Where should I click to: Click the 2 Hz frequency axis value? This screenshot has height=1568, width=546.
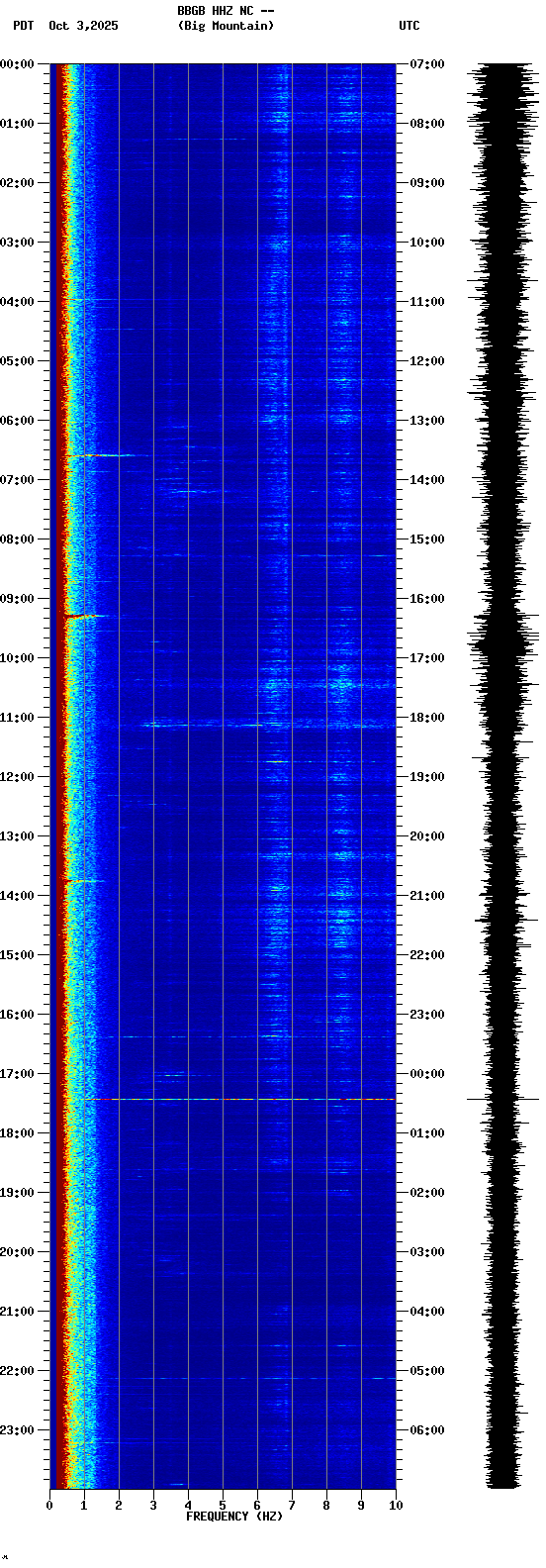point(119,1506)
